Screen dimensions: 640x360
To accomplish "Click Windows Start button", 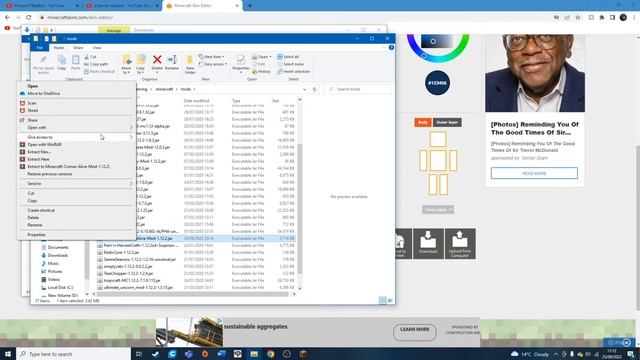I will click(x=8, y=354).
